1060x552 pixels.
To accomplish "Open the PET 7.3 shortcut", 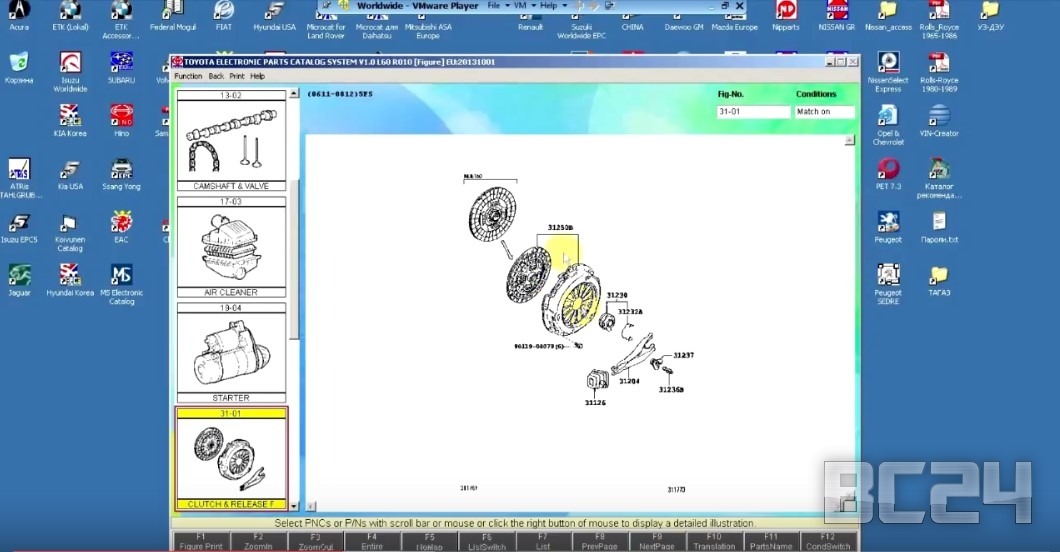I will pos(887,169).
